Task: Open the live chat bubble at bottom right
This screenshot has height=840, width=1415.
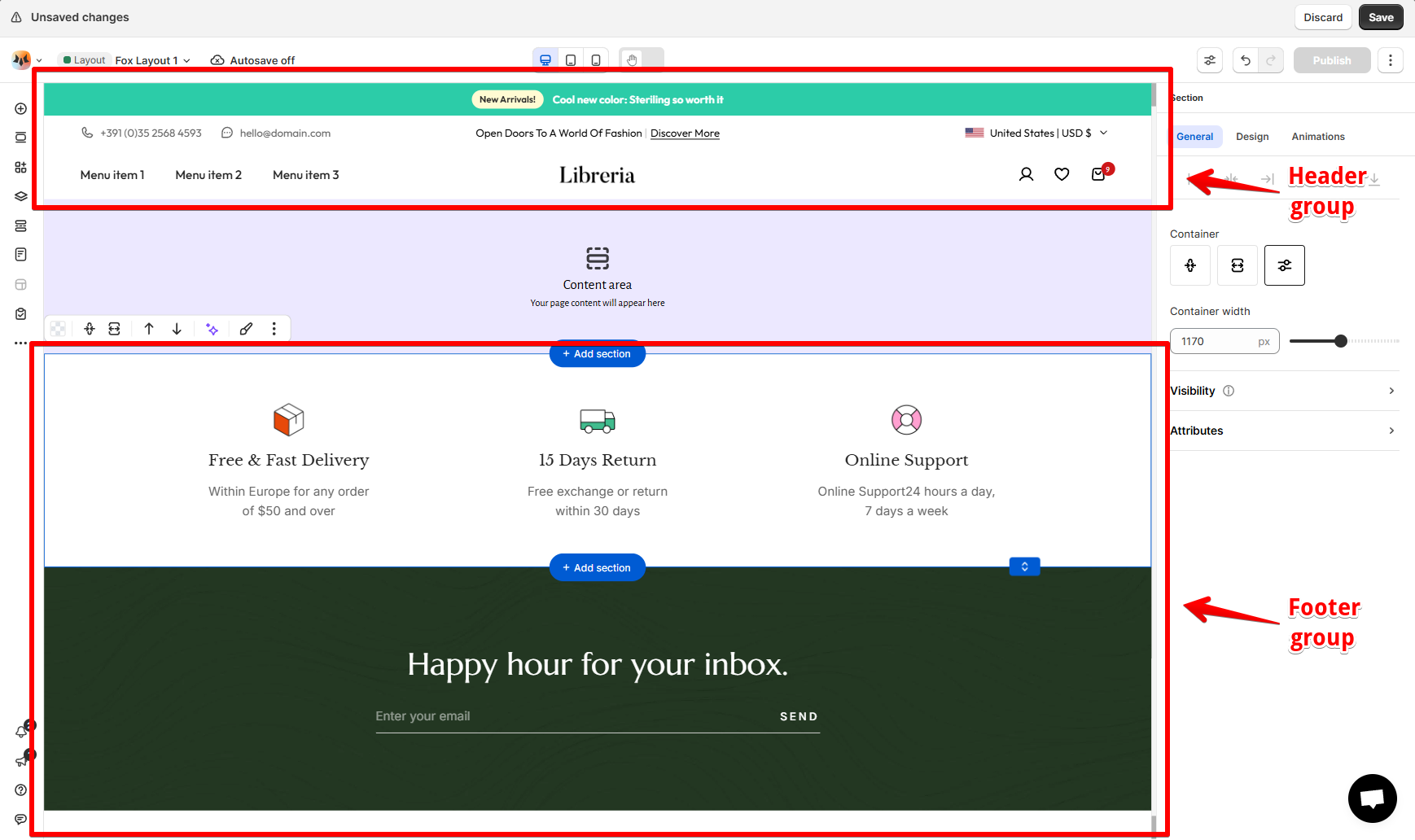Action: [1373, 798]
